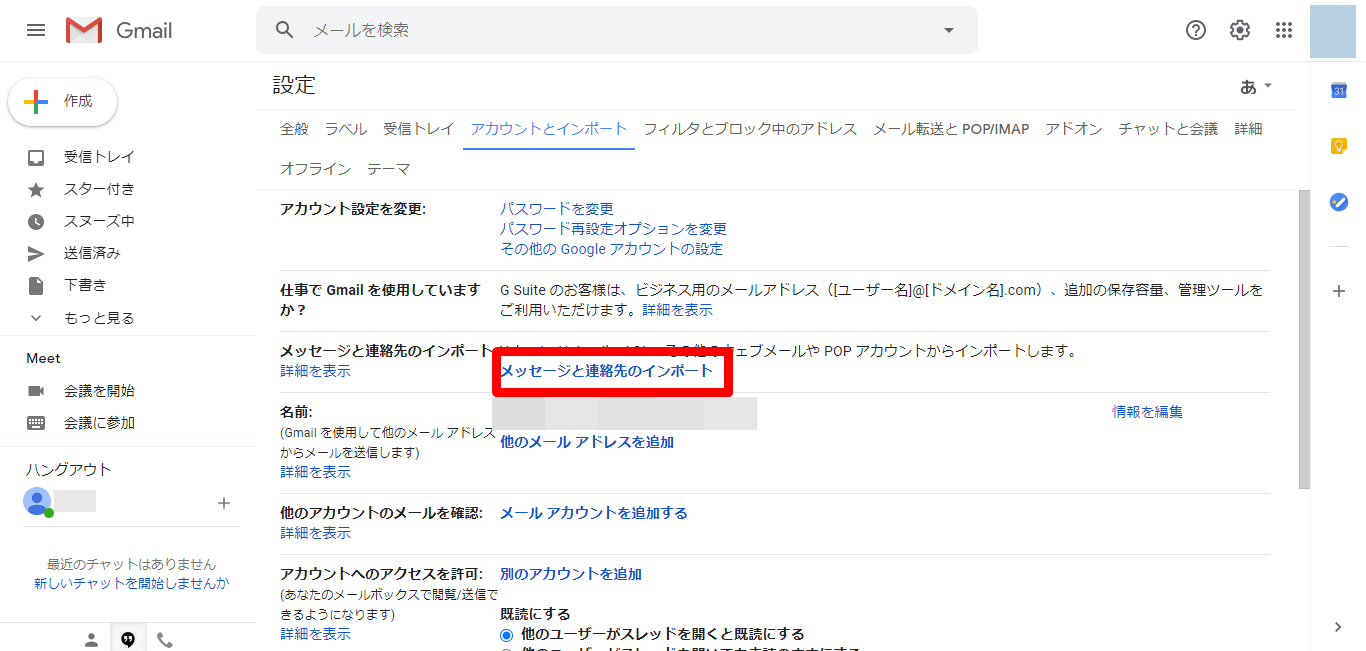This screenshot has height=651, width=1366.
Task: Switch to the 全般 settings tab
Action: tap(294, 129)
